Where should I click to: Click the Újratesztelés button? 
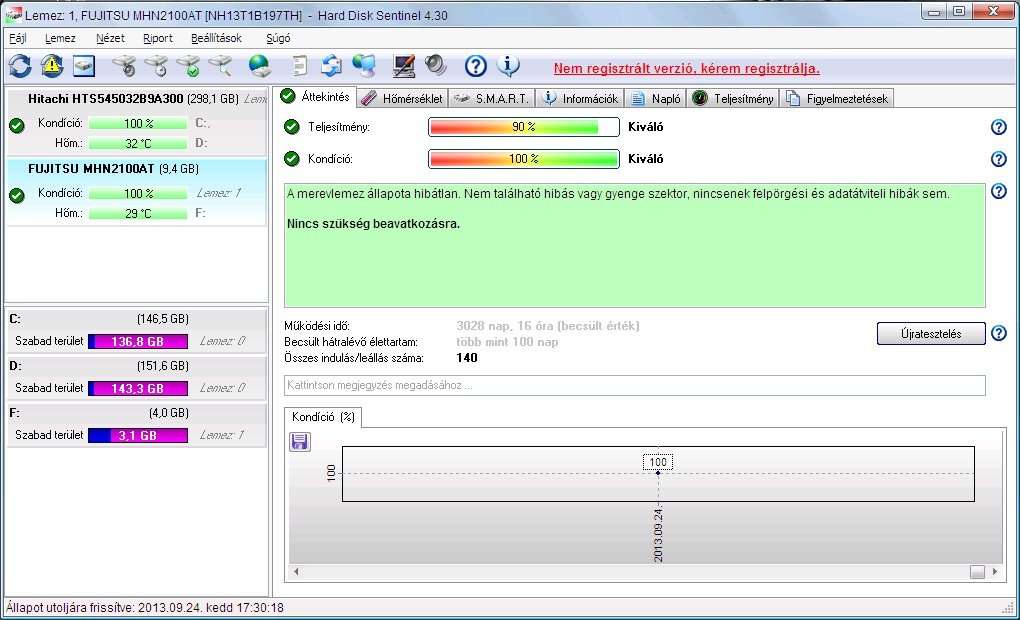(x=931, y=334)
